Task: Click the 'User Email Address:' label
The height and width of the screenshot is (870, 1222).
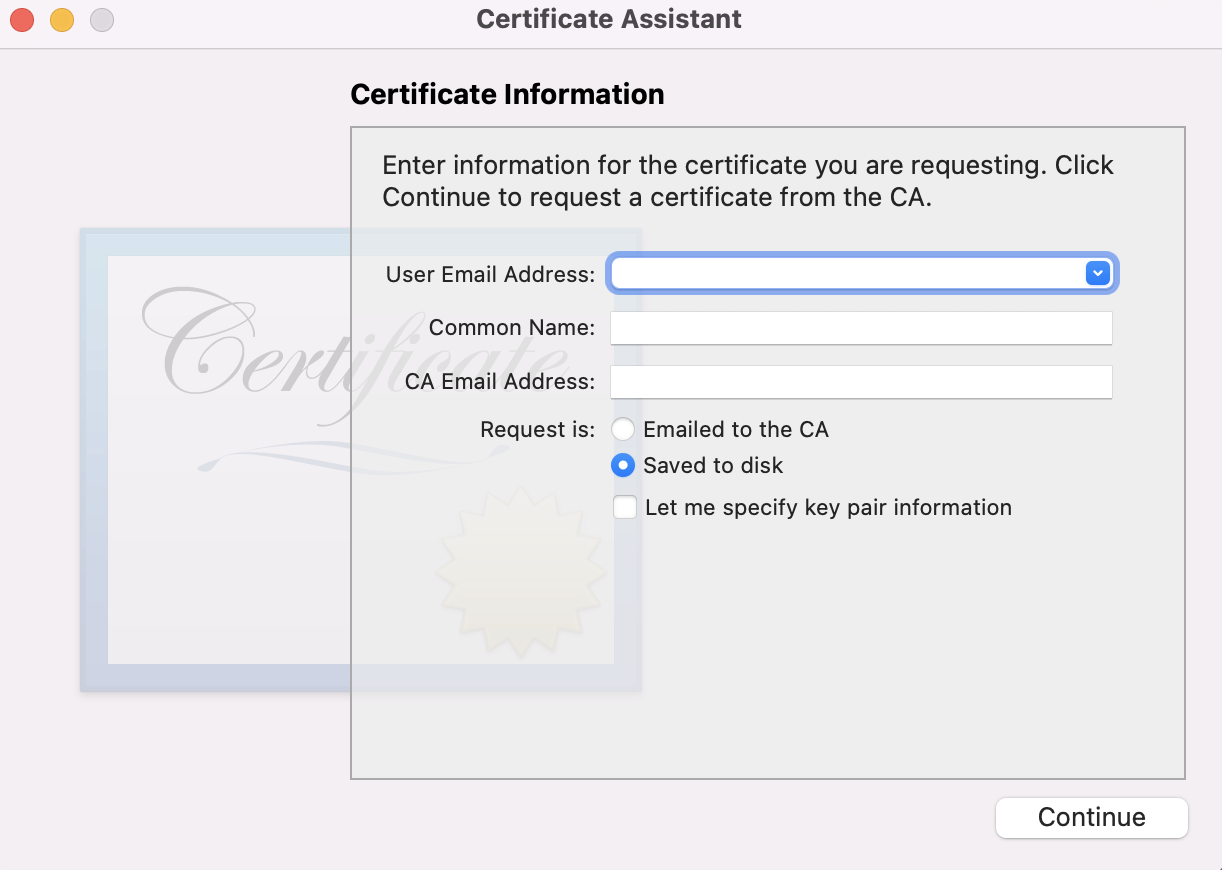Action: tap(489, 274)
